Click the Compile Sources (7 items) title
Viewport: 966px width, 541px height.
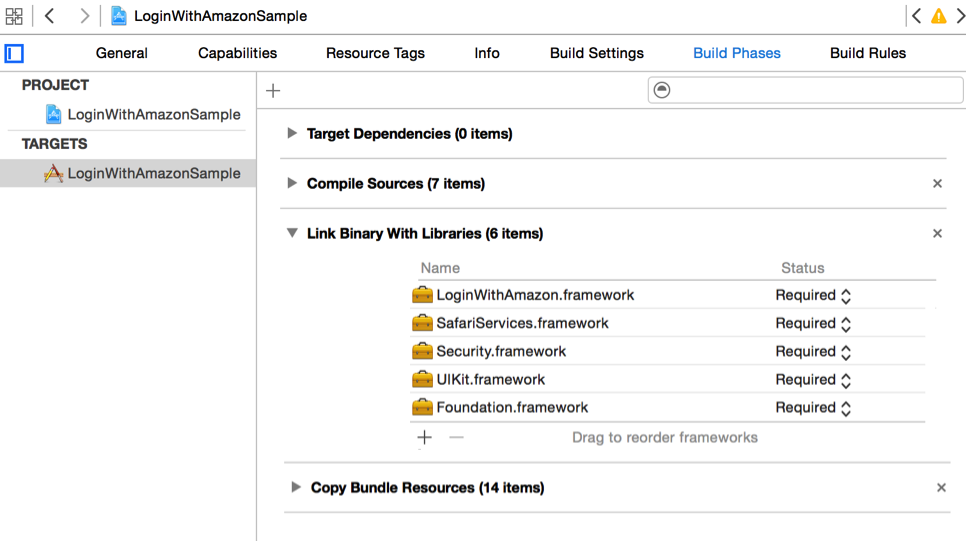coord(396,184)
